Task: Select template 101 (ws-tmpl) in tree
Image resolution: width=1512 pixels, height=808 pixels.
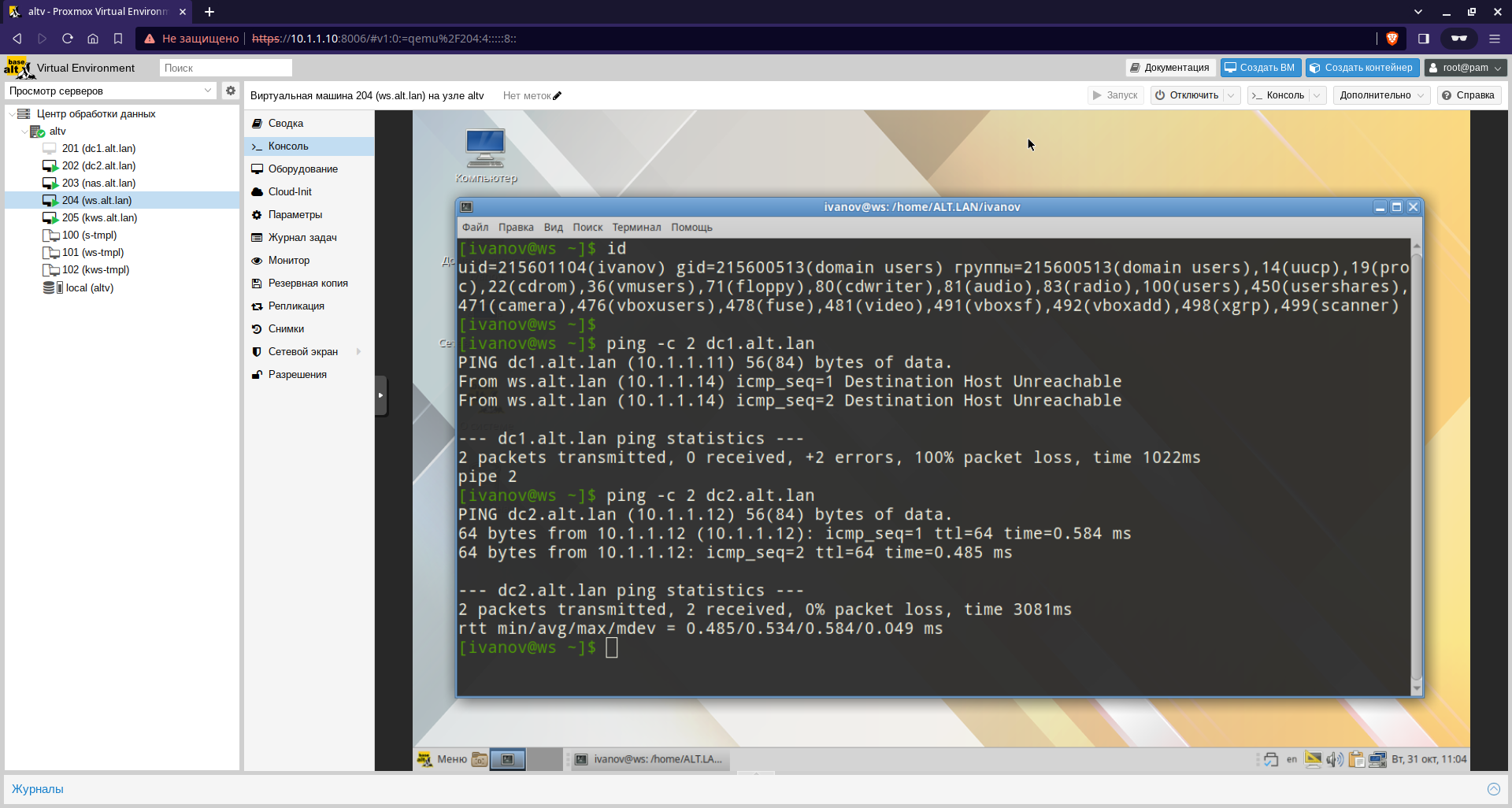Action: 93,253
